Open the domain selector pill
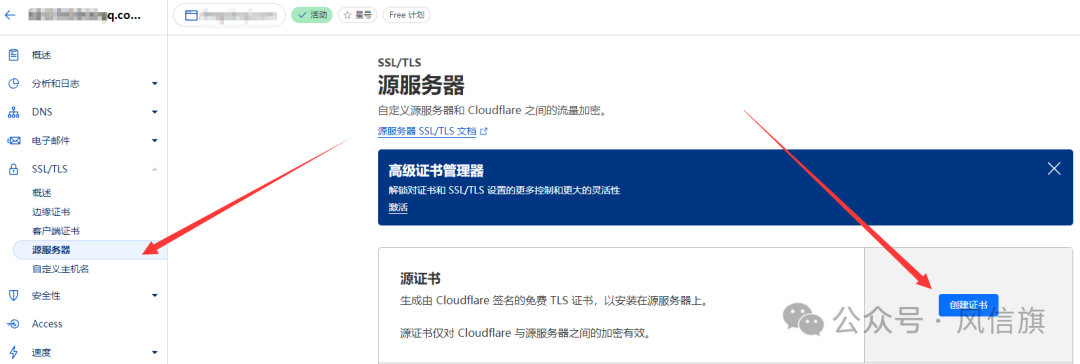Screen dimensions: 1080x364 [229, 14]
